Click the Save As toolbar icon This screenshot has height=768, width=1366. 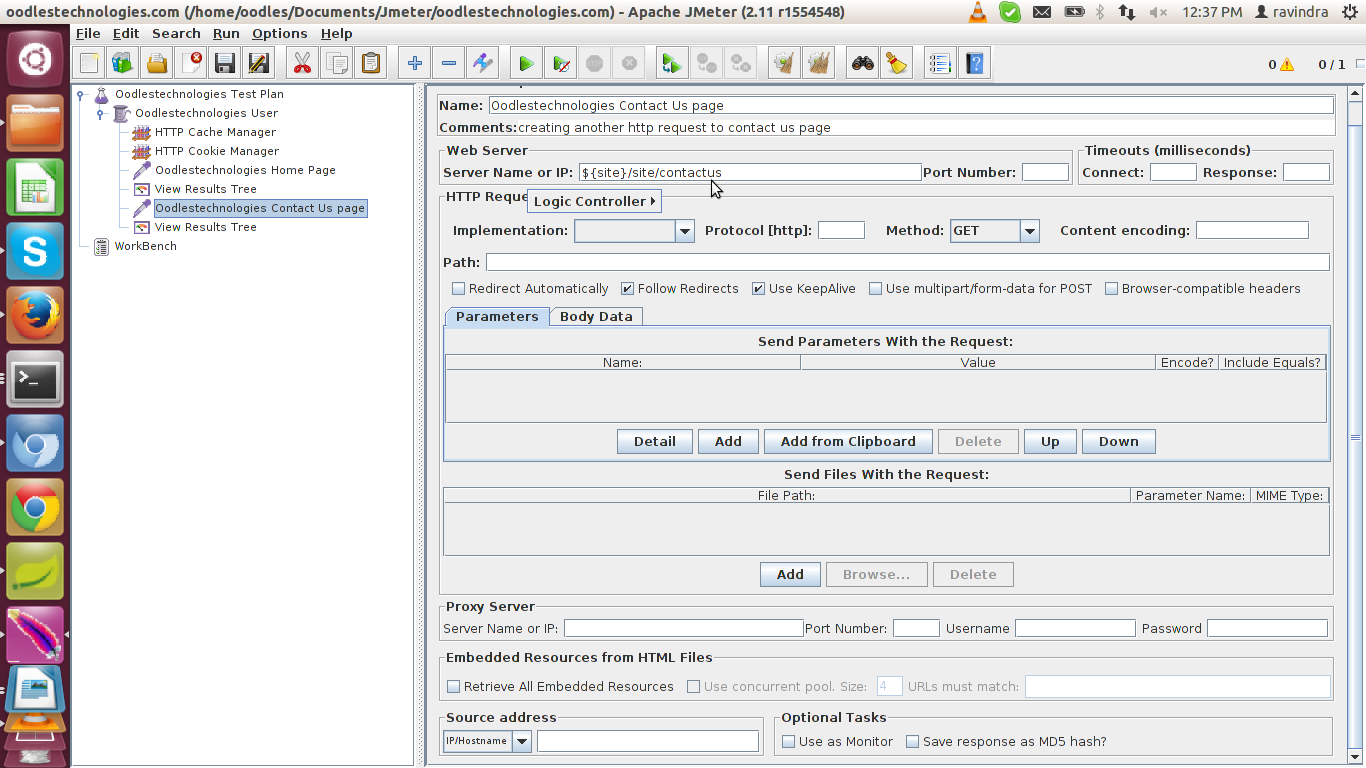(259, 64)
